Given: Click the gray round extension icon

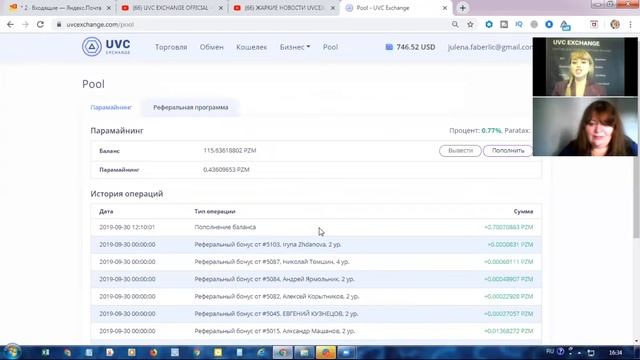Looking at the screenshot, I should [534, 24].
